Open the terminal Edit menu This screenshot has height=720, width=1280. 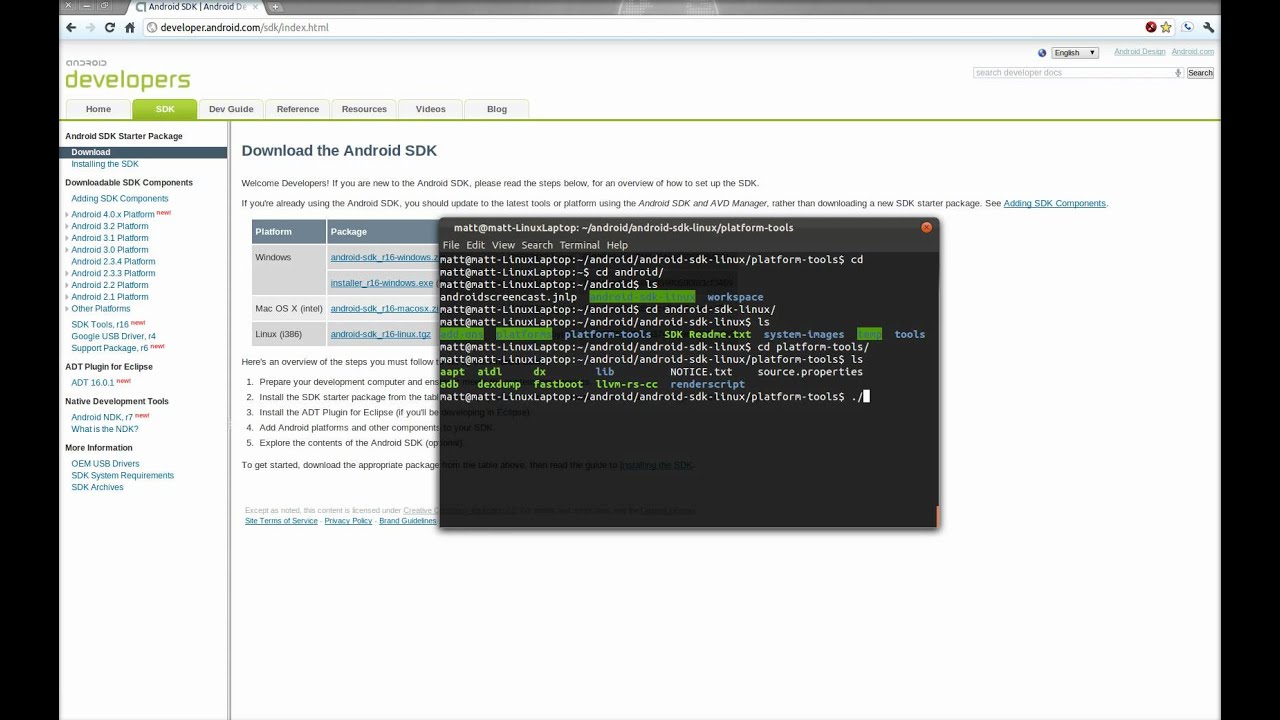pos(475,245)
